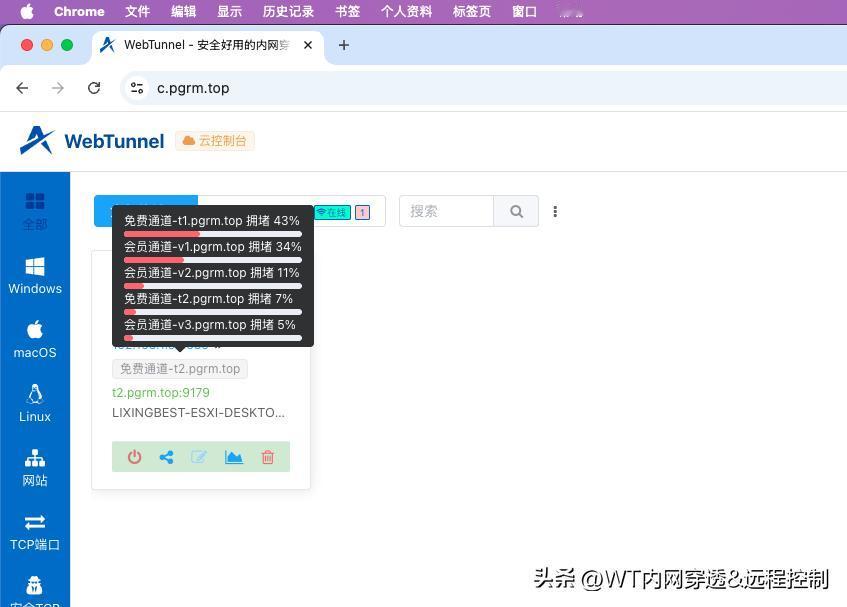Open the 窗口 menu

(525, 11)
